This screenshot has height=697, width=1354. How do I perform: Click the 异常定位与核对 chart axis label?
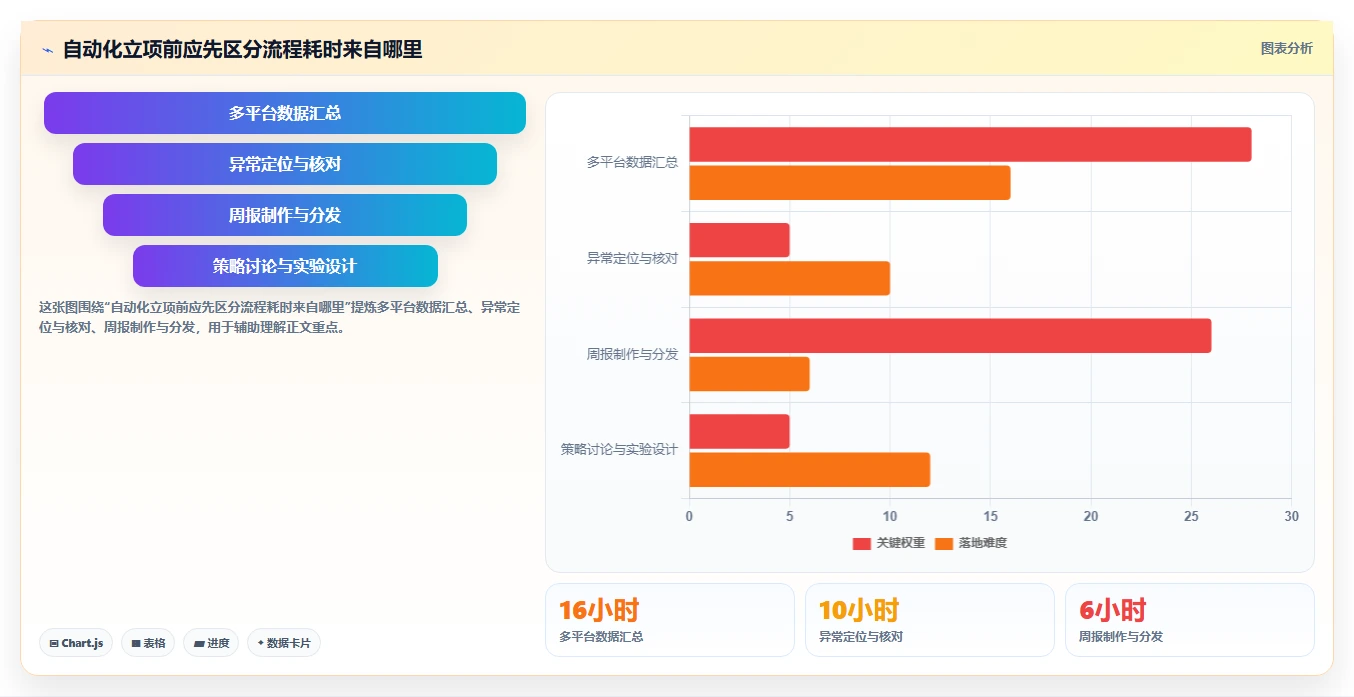[632, 258]
